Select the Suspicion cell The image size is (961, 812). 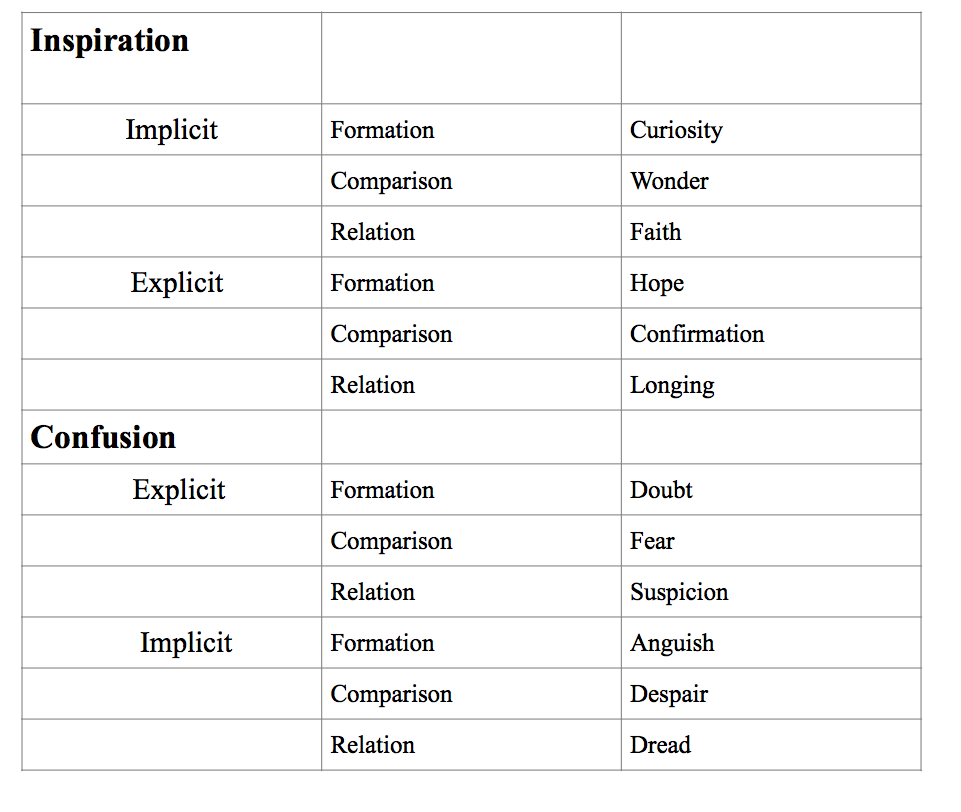point(771,591)
